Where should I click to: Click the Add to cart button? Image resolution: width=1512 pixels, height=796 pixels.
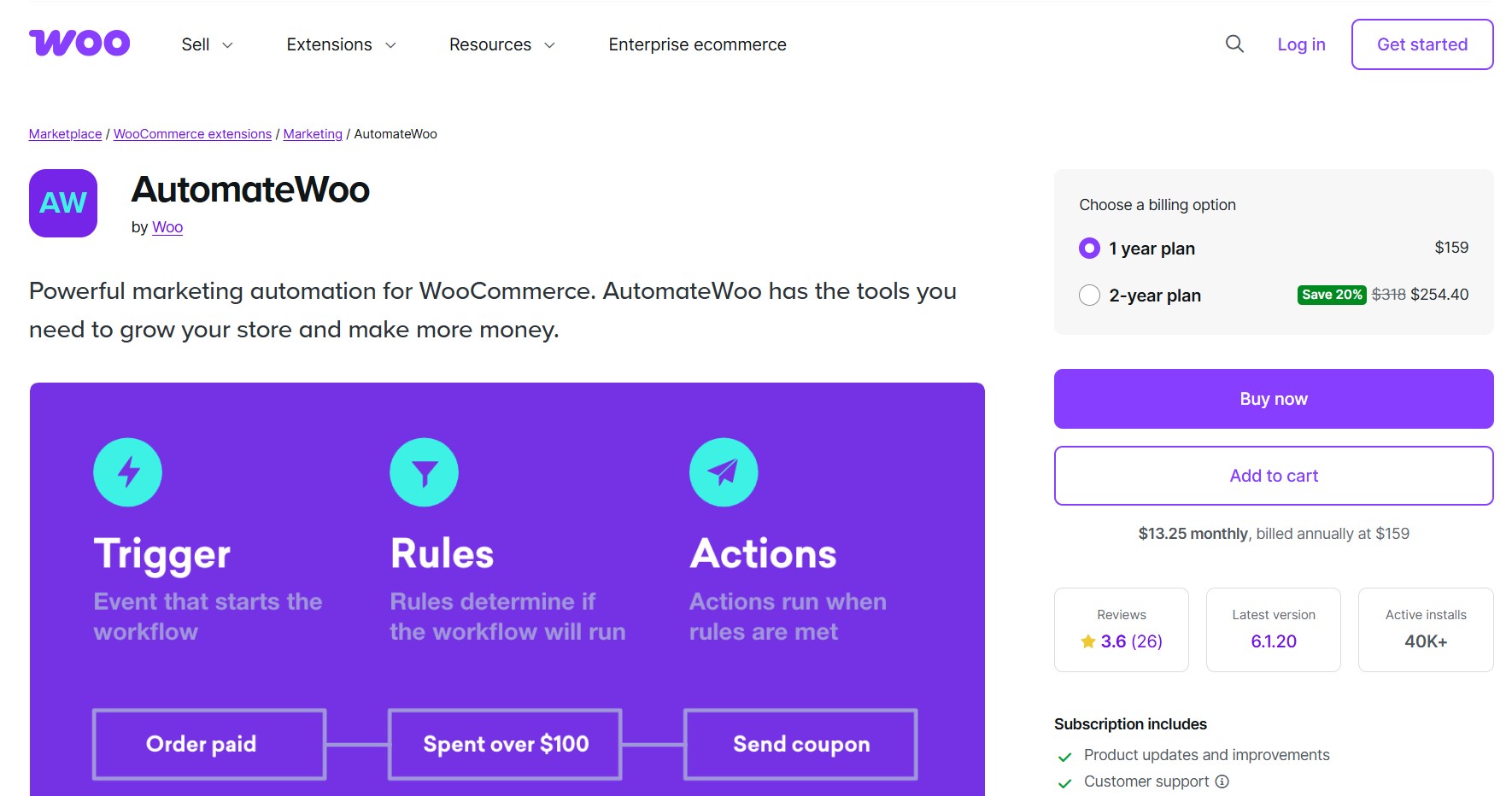pyautogui.click(x=1273, y=476)
